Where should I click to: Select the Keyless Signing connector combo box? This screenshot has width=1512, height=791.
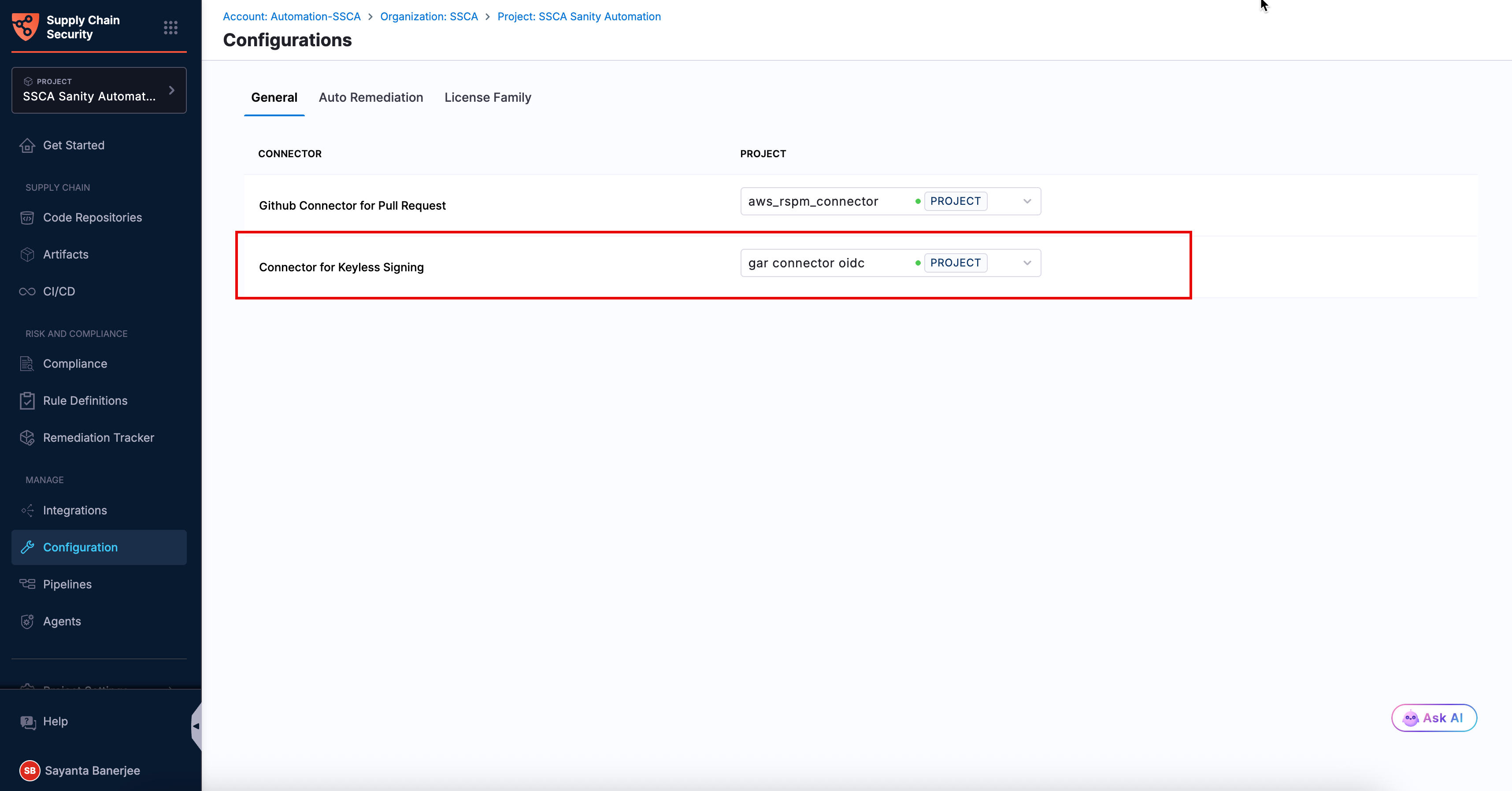point(890,263)
